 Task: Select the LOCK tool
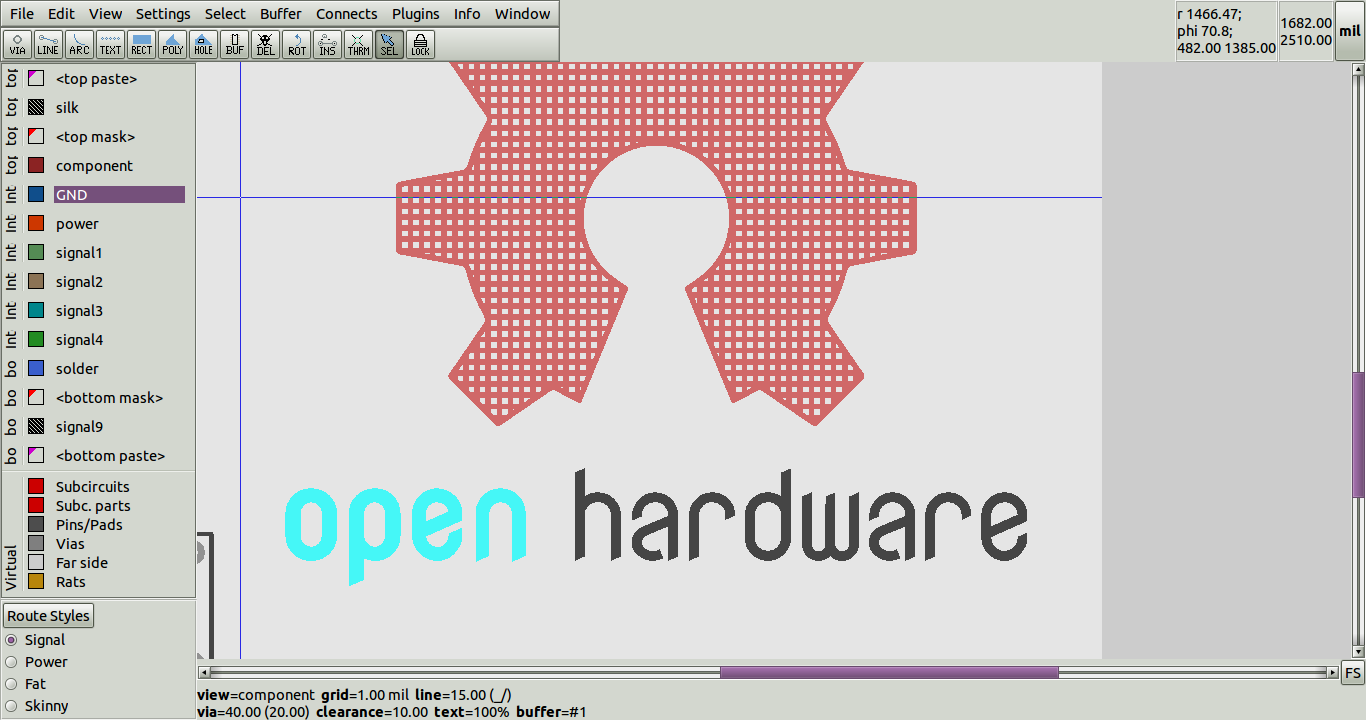coord(420,45)
